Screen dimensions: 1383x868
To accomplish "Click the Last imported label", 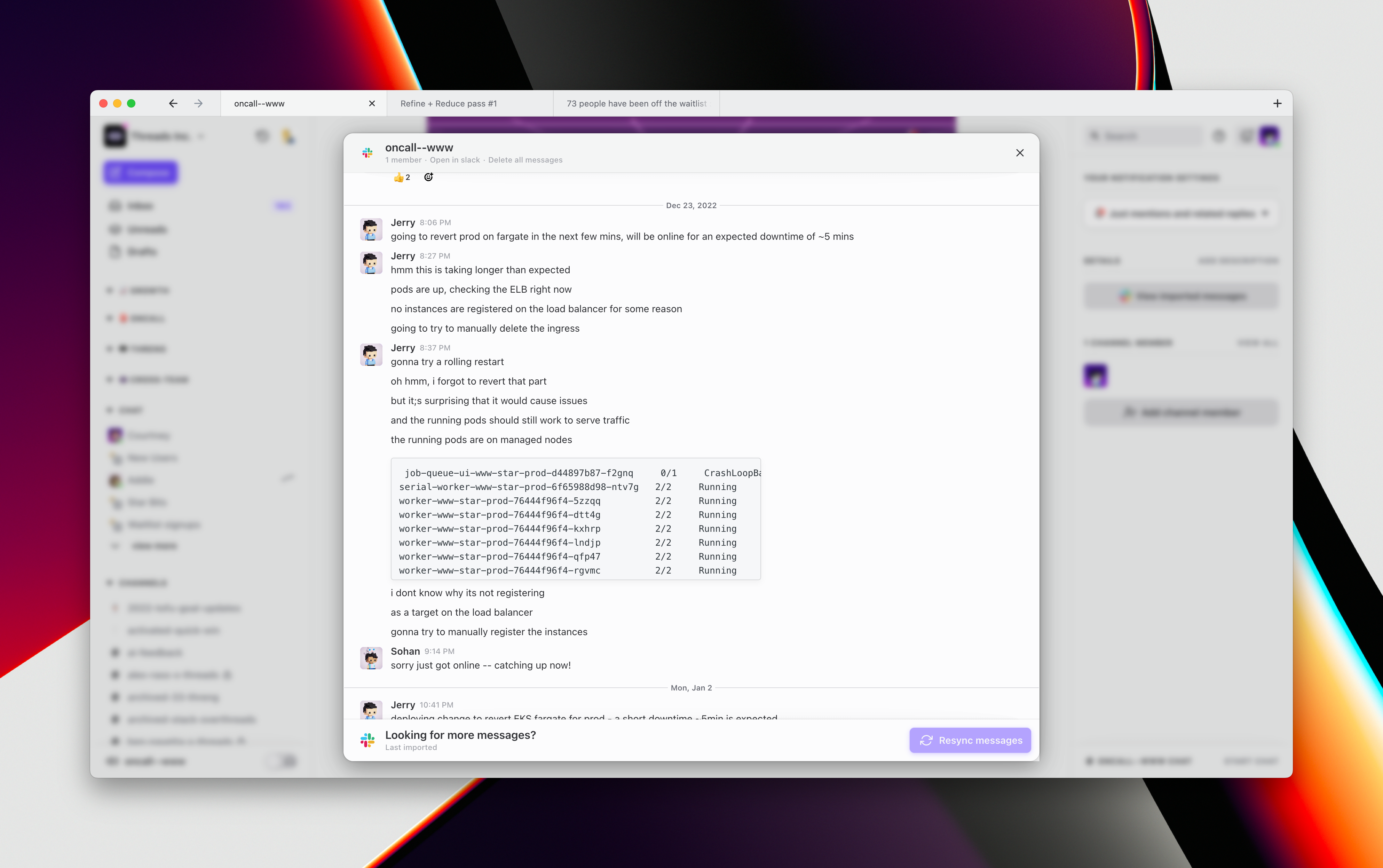I will coord(411,748).
